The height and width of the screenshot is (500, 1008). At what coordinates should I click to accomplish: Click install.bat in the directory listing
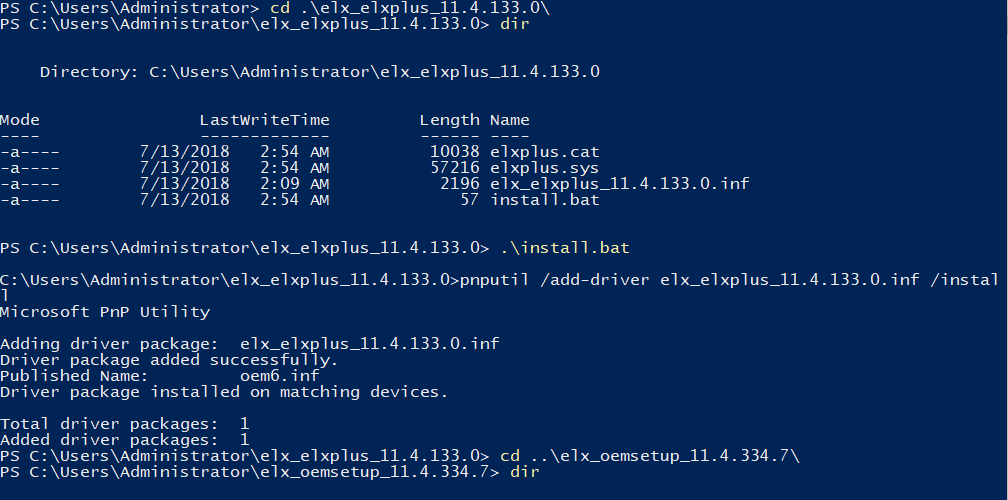pyautogui.click(x=544, y=200)
